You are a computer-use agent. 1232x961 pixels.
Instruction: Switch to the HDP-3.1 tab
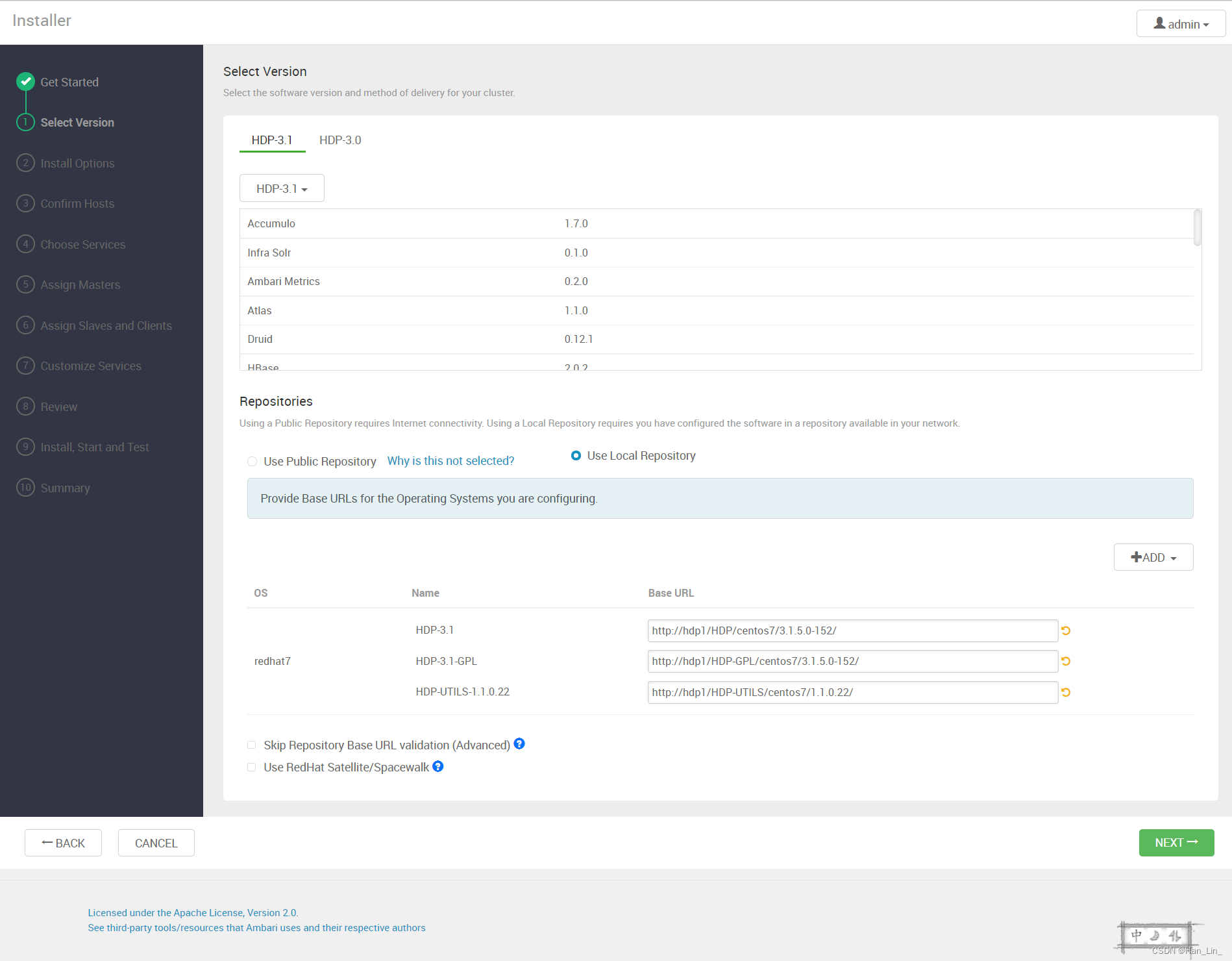(272, 140)
